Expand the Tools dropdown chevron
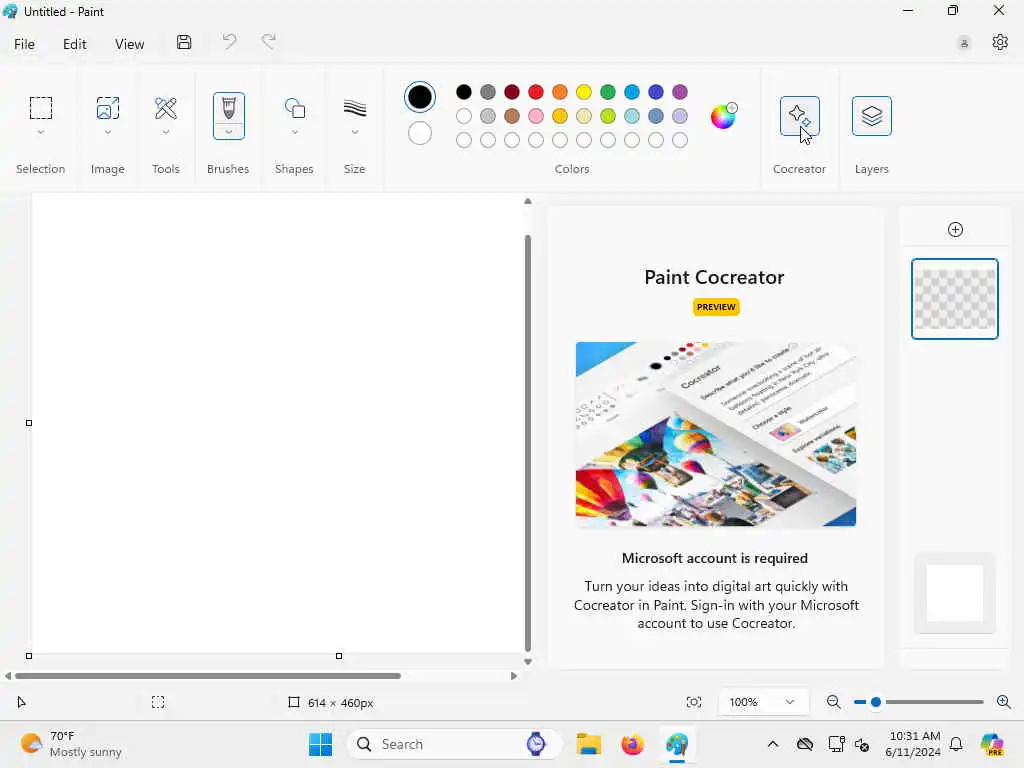 tap(166, 132)
